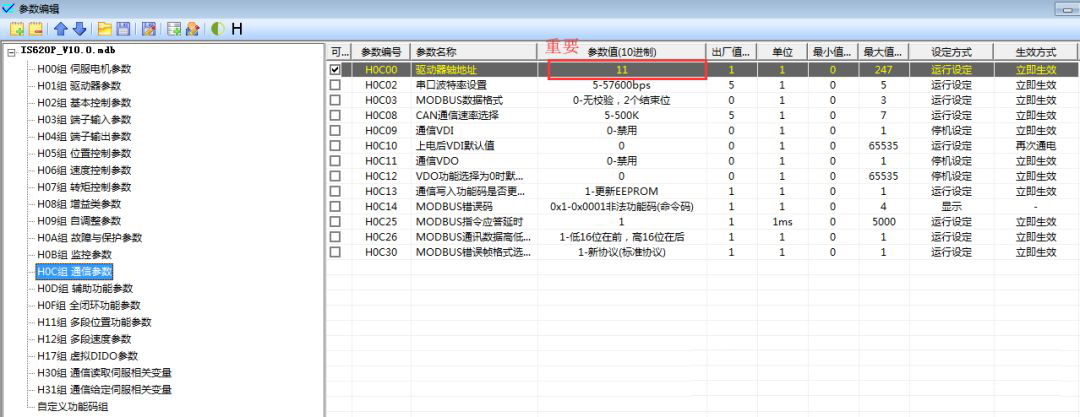Select H17组 虚拟DIDO参数 tree node
This screenshot has width=1080, height=417.
(x=87, y=355)
